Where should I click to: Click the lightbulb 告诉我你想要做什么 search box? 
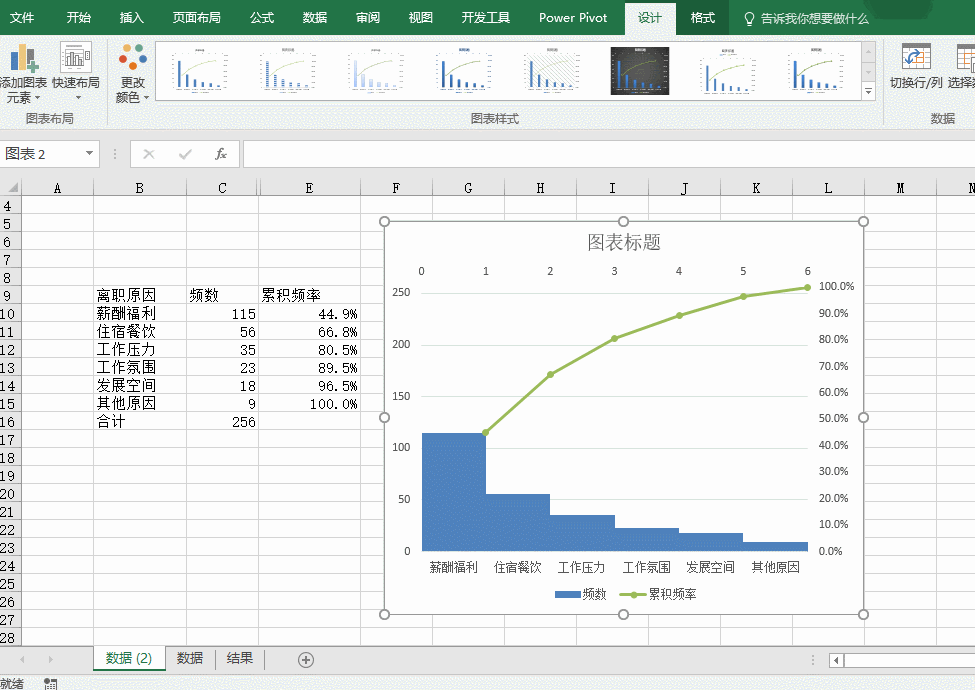point(806,18)
